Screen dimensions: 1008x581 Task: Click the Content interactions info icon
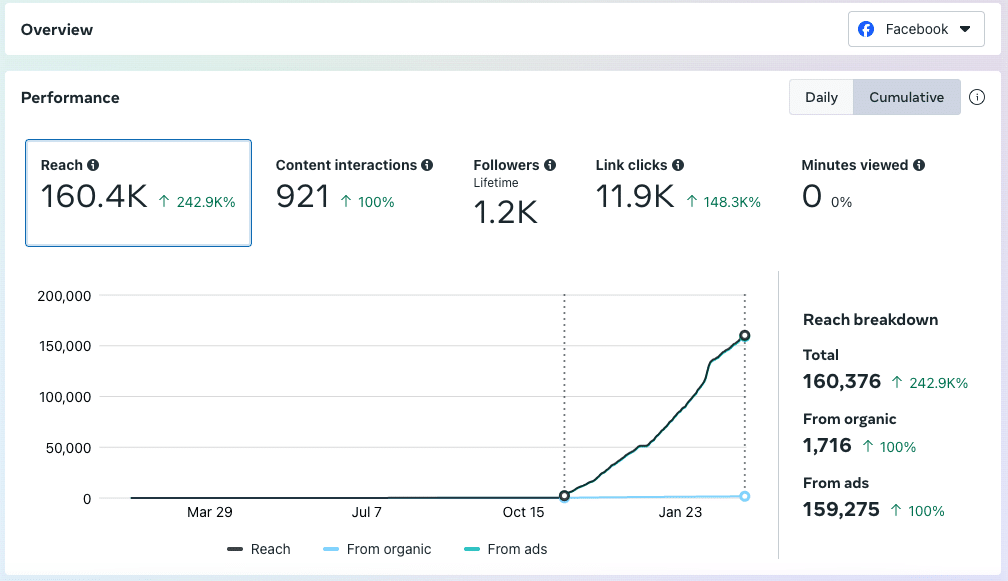[x=427, y=164]
